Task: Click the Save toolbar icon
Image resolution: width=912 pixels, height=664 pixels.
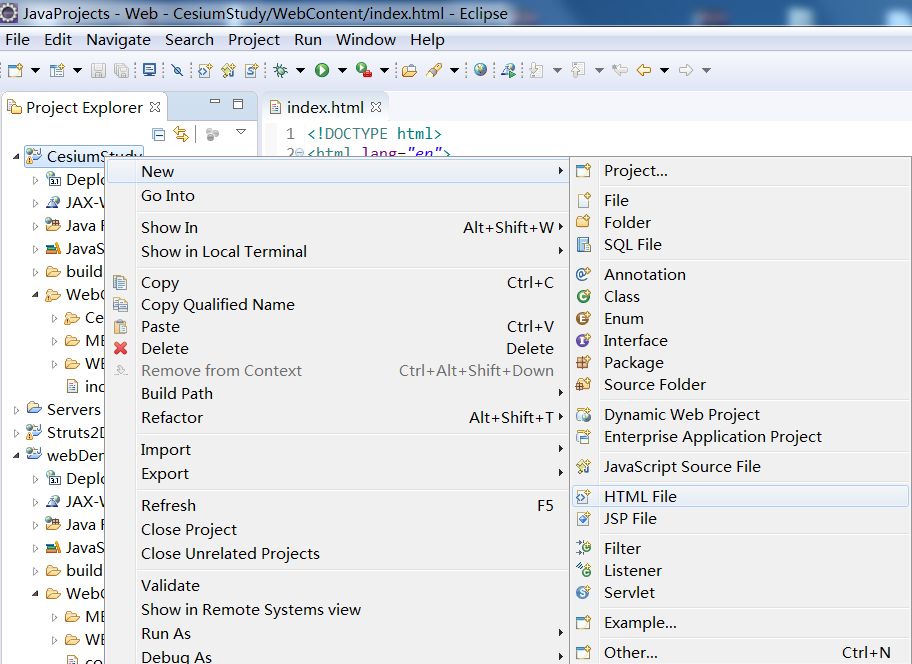Action: pyautogui.click(x=98, y=70)
